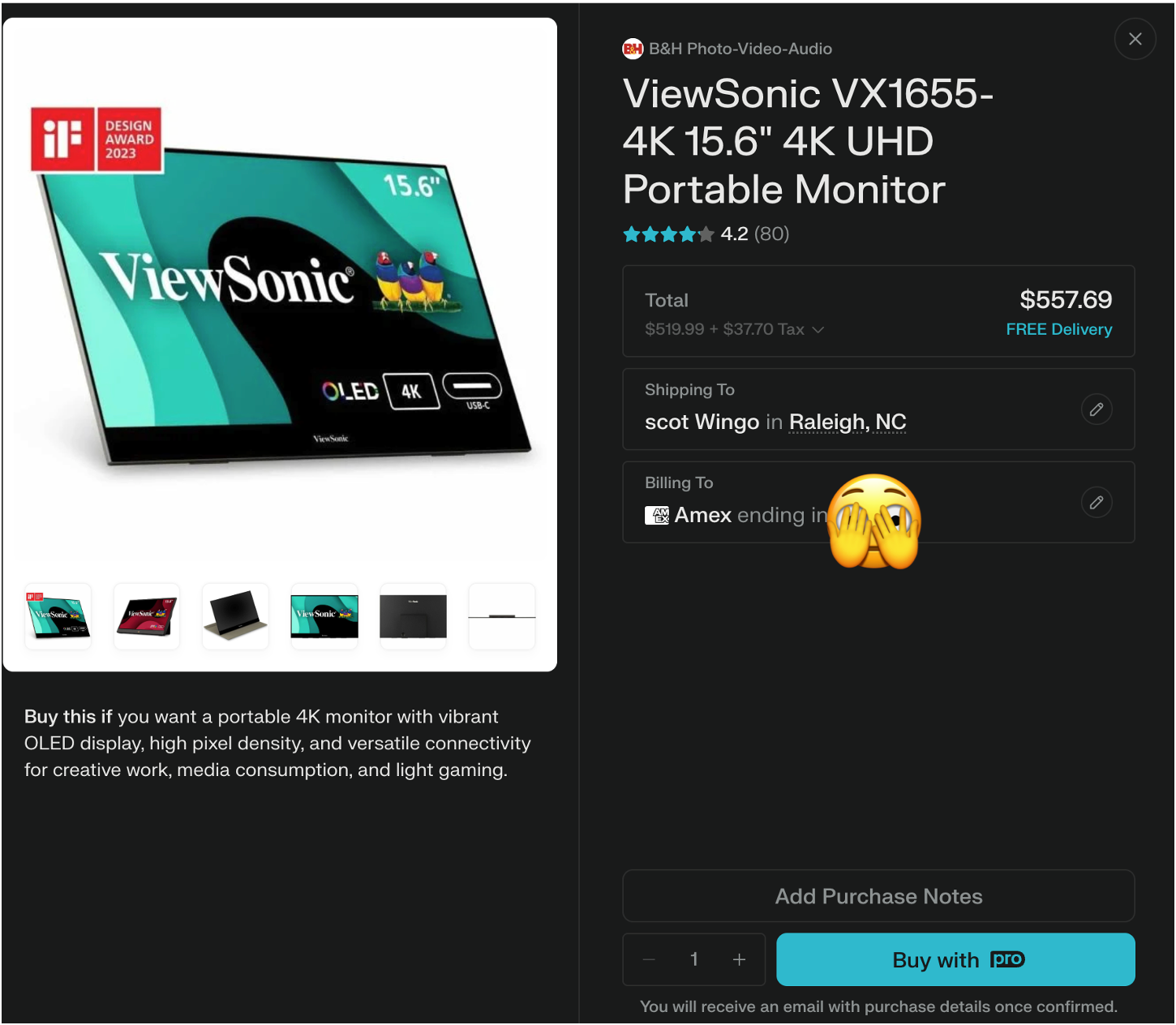Expand the tax breakdown chevron
Screen dimensions: 1176x1025
click(818, 330)
